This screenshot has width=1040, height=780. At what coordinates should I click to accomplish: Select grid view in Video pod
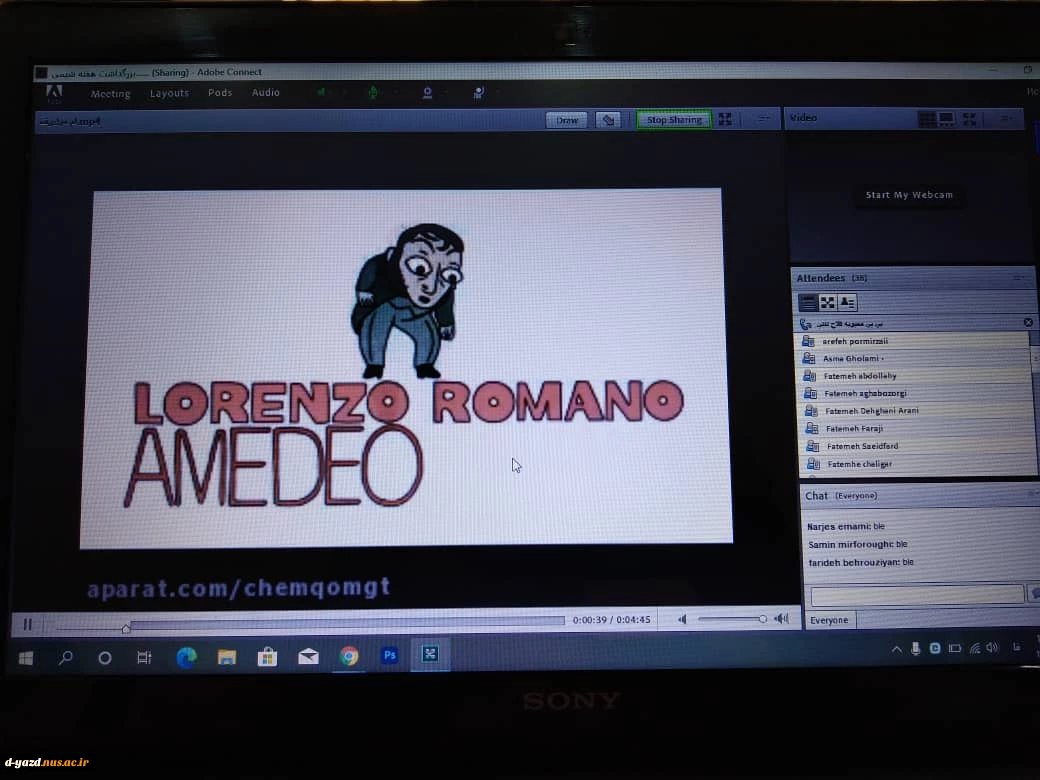927,119
